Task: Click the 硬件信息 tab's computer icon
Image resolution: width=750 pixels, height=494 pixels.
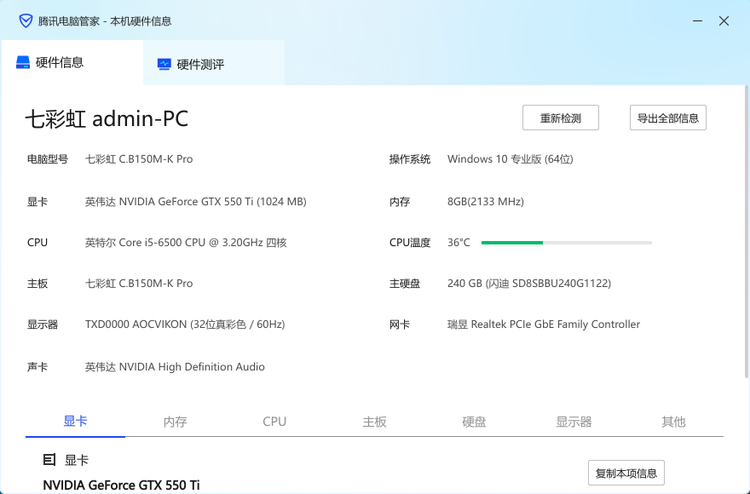Action: [23, 63]
